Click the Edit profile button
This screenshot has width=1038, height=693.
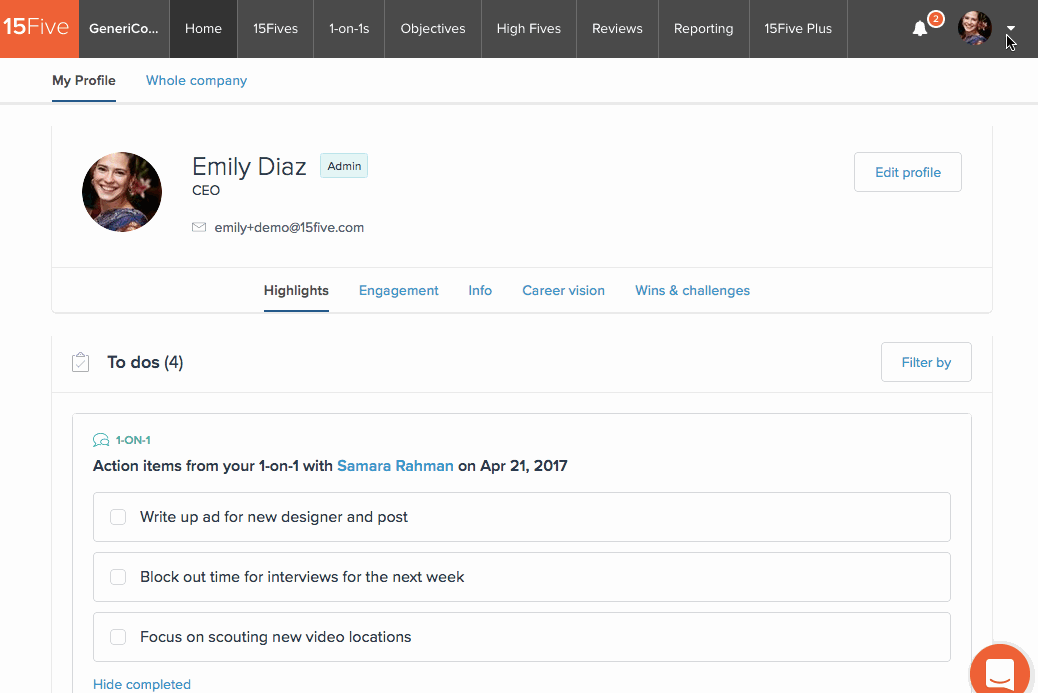(908, 172)
